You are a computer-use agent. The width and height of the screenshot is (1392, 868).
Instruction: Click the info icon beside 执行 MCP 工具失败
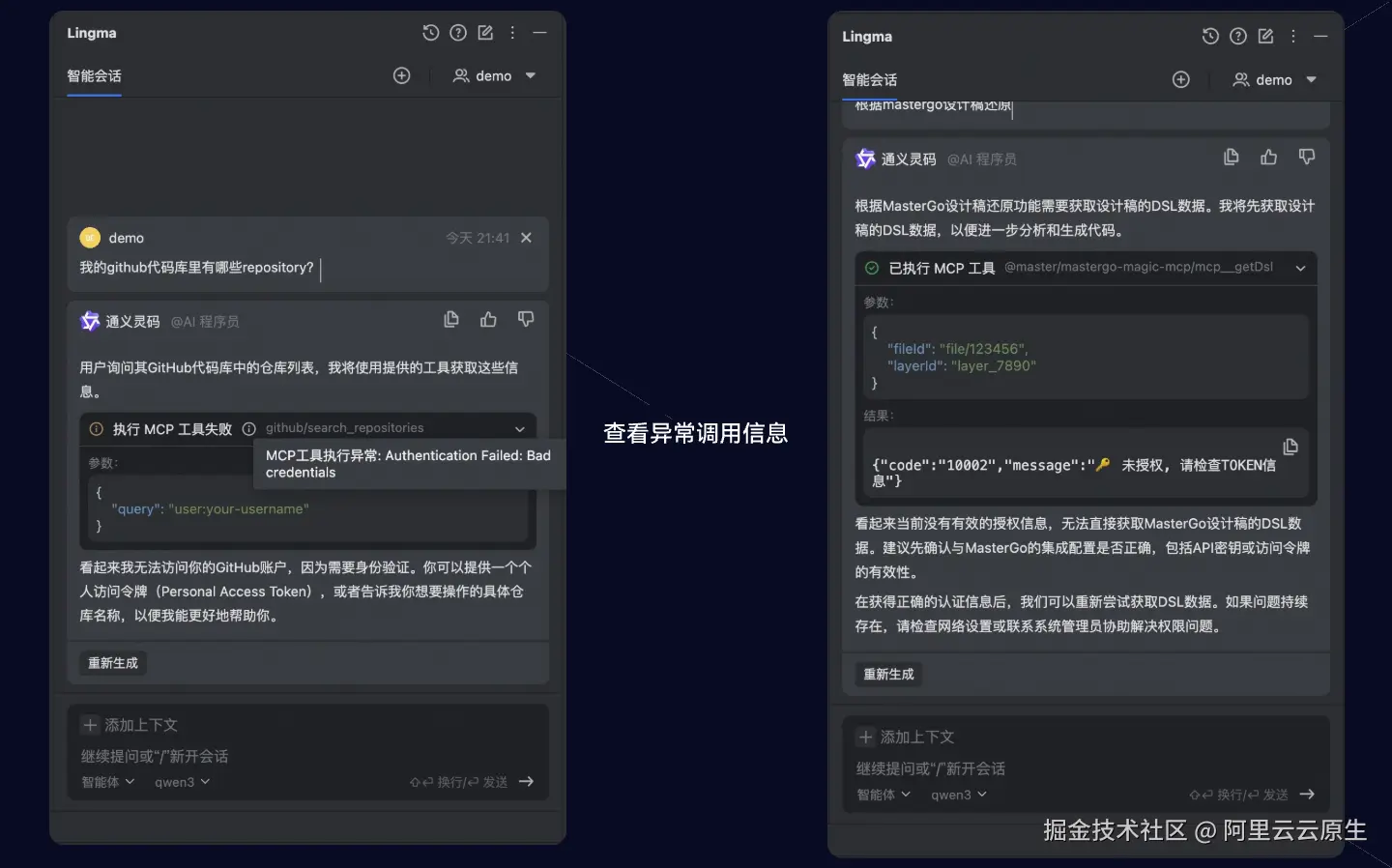(x=249, y=428)
